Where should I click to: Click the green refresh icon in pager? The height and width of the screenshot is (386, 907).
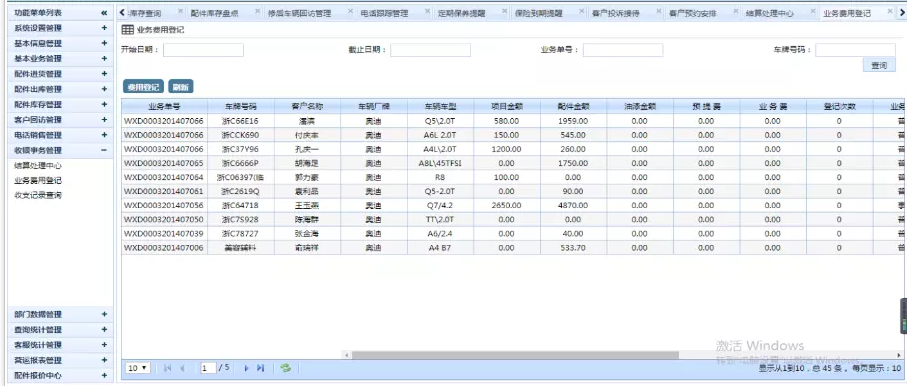(285, 368)
